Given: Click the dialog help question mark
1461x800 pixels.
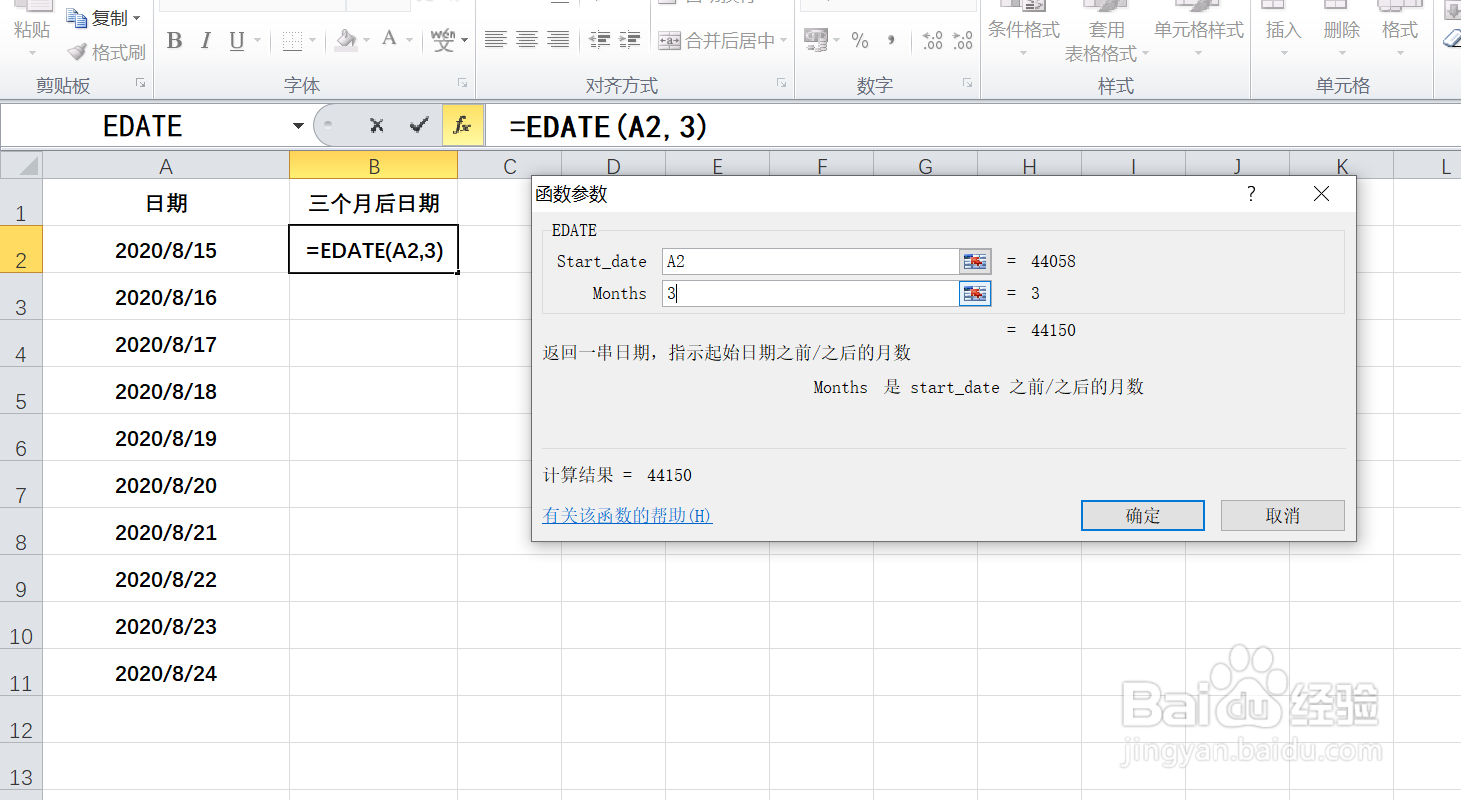Looking at the screenshot, I should pyautogui.click(x=1251, y=195).
